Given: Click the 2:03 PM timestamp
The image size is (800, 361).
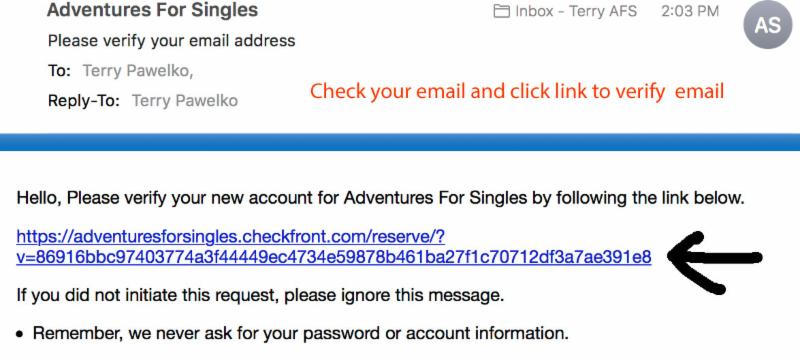Looking at the screenshot, I should click(x=690, y=11).
